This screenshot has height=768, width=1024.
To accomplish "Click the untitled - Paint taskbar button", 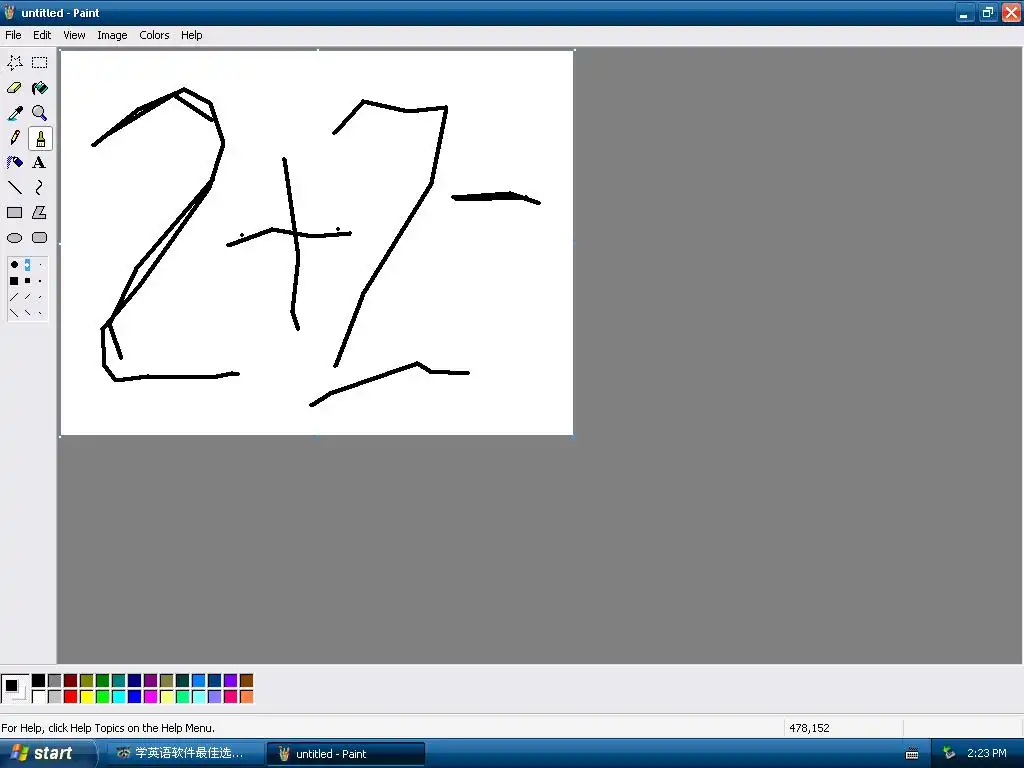I will pos(346,754).
